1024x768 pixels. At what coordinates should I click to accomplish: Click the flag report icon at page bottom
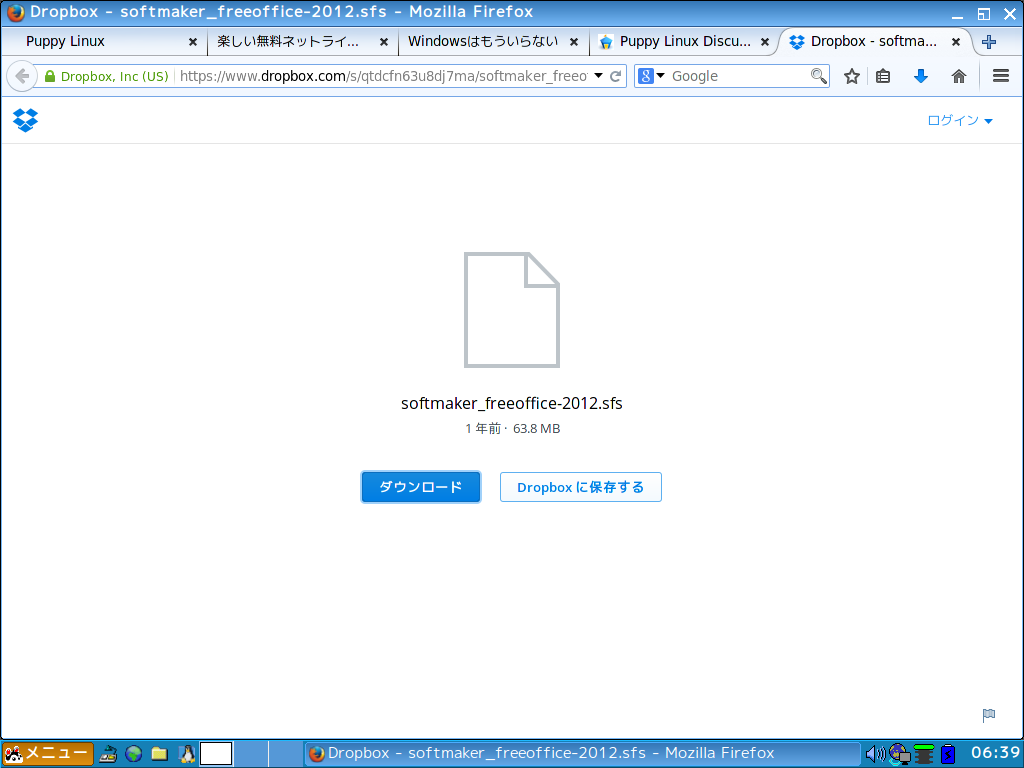tap(989, 715)
